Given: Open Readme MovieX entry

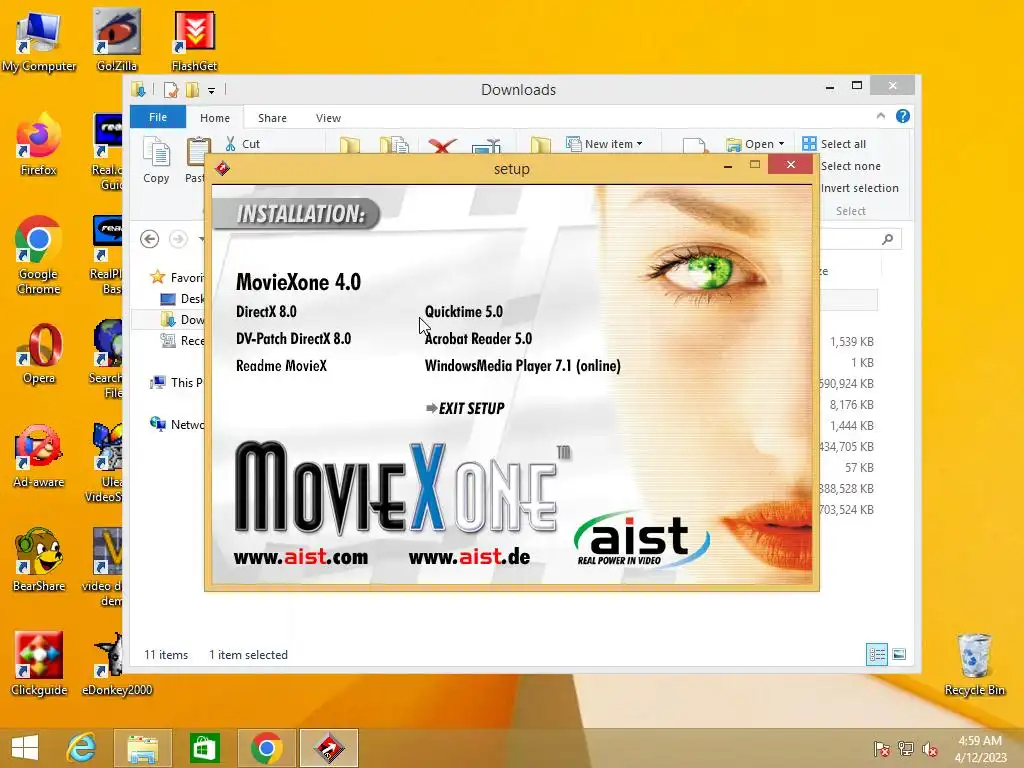Looking at the screenshot, I should pyautogui.click(x=281, y=366).
